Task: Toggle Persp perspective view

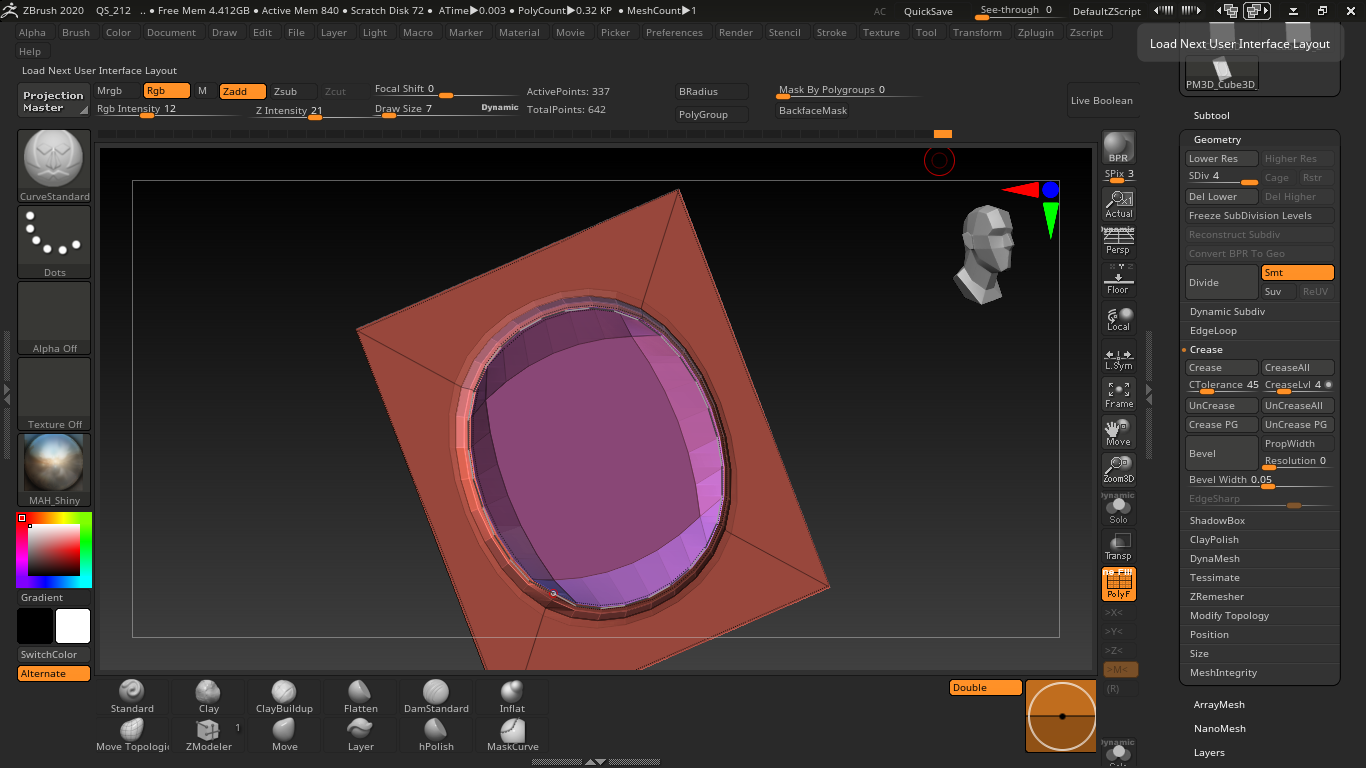Action: pyautogui.click(x=1118, y=241)
